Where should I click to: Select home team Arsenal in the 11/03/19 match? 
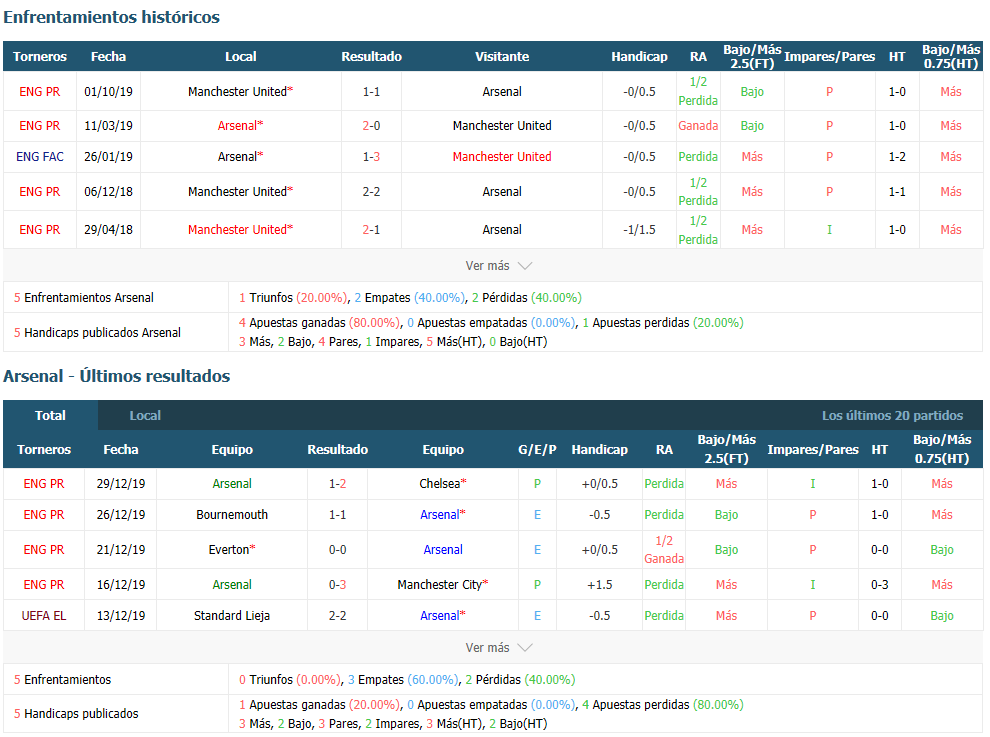click(x=241, y=126)
